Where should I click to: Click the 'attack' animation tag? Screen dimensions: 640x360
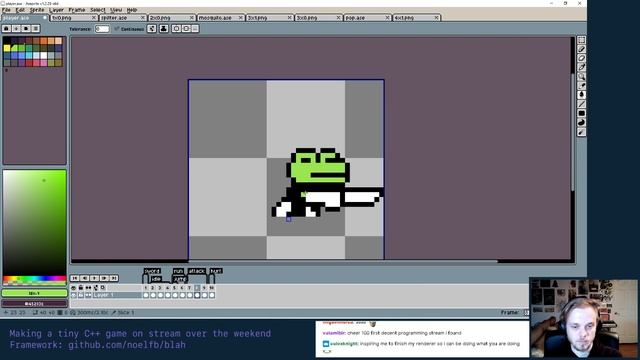[196, 271]
